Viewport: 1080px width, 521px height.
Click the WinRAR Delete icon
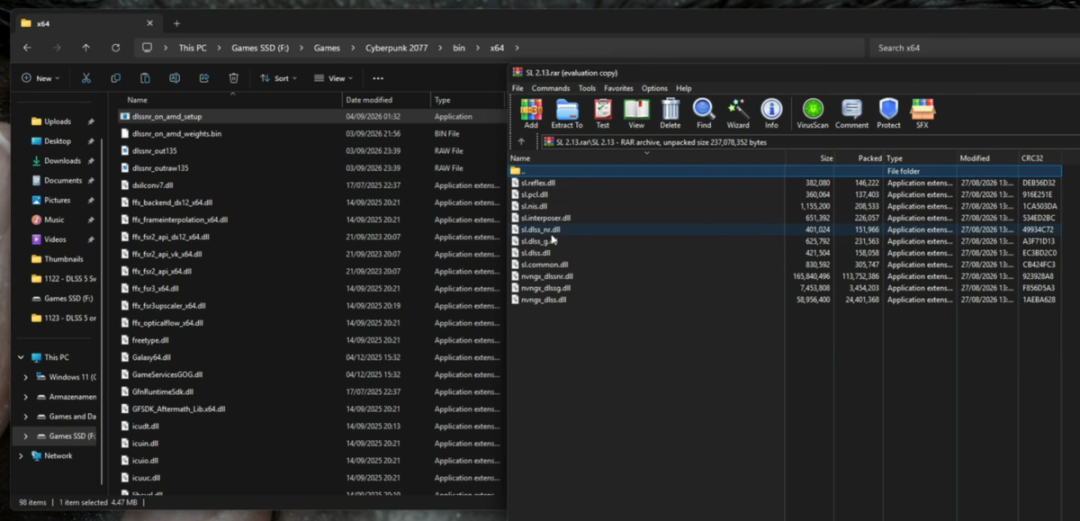670,114
